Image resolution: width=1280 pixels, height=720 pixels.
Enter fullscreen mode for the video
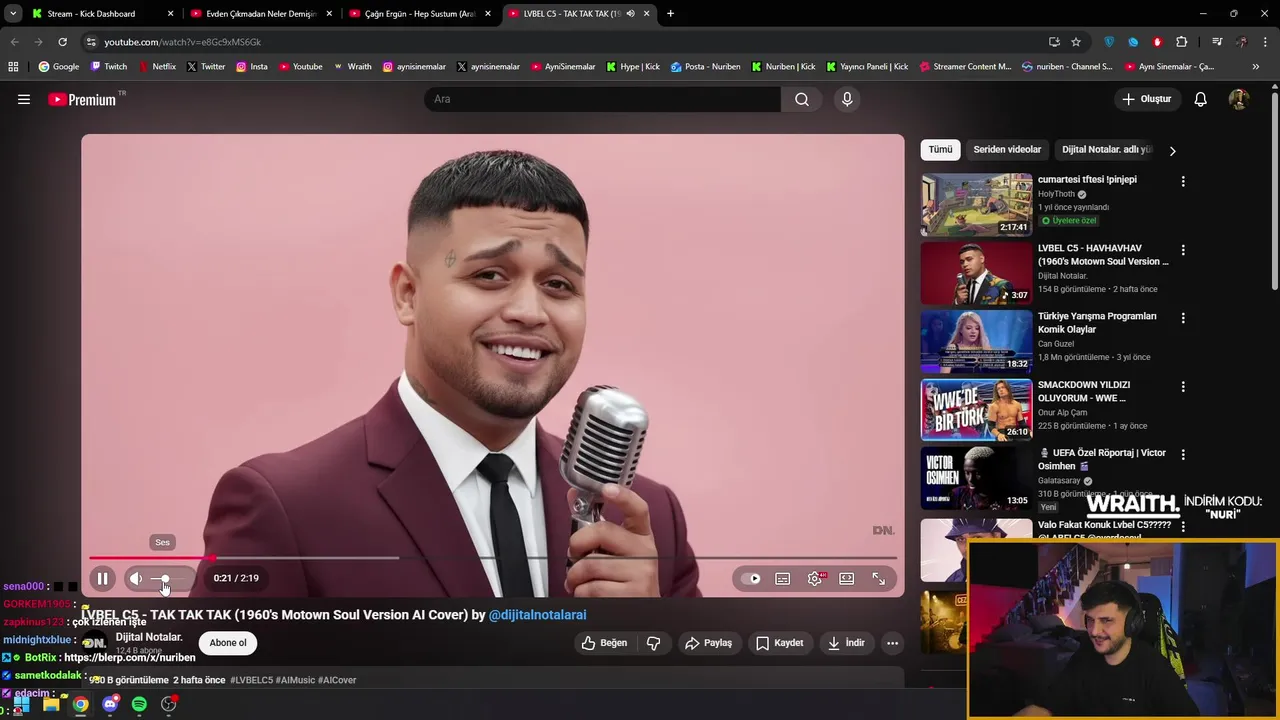879,578
